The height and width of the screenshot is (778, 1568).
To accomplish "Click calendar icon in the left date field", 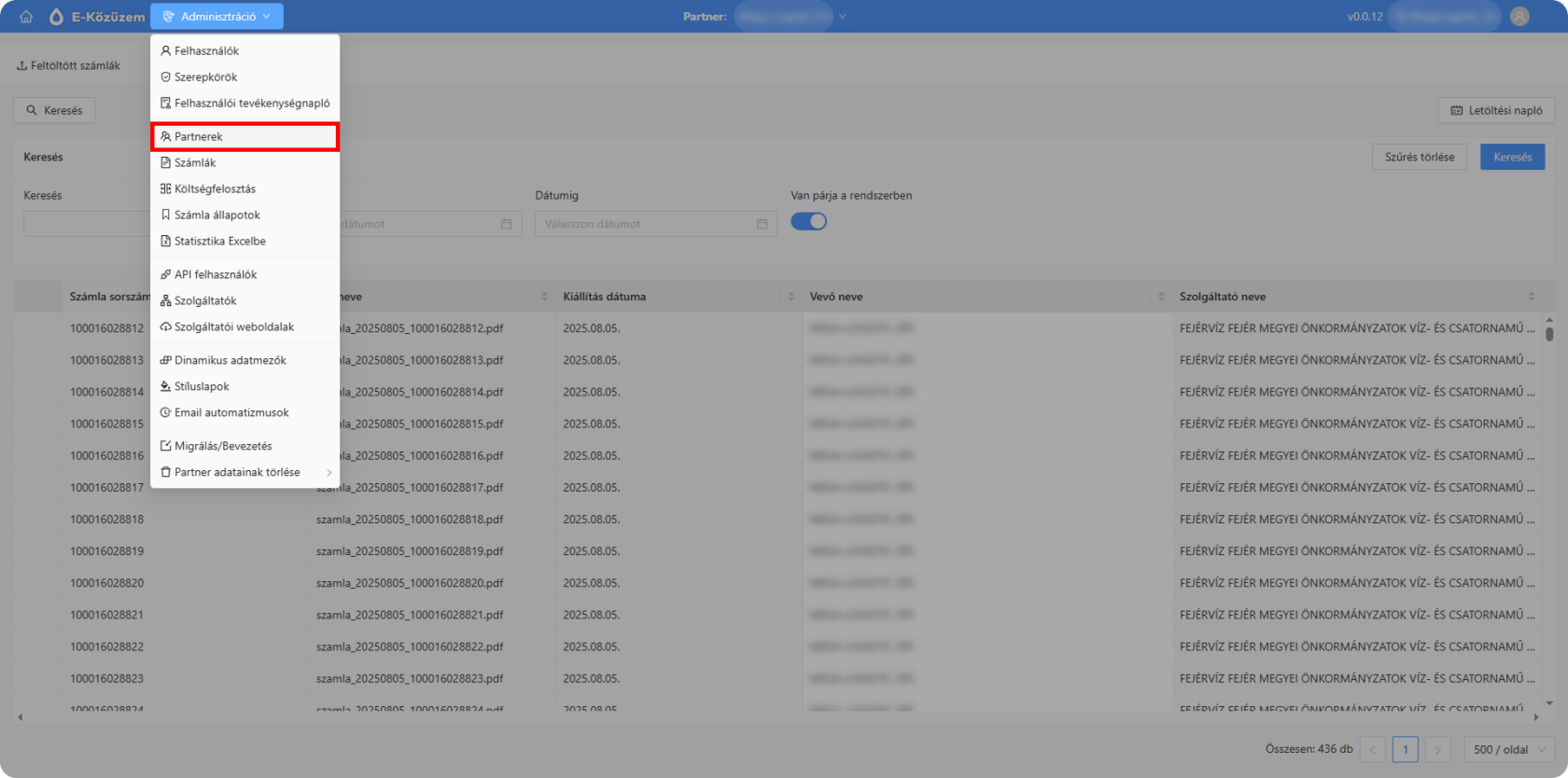I will click(506, 224).
